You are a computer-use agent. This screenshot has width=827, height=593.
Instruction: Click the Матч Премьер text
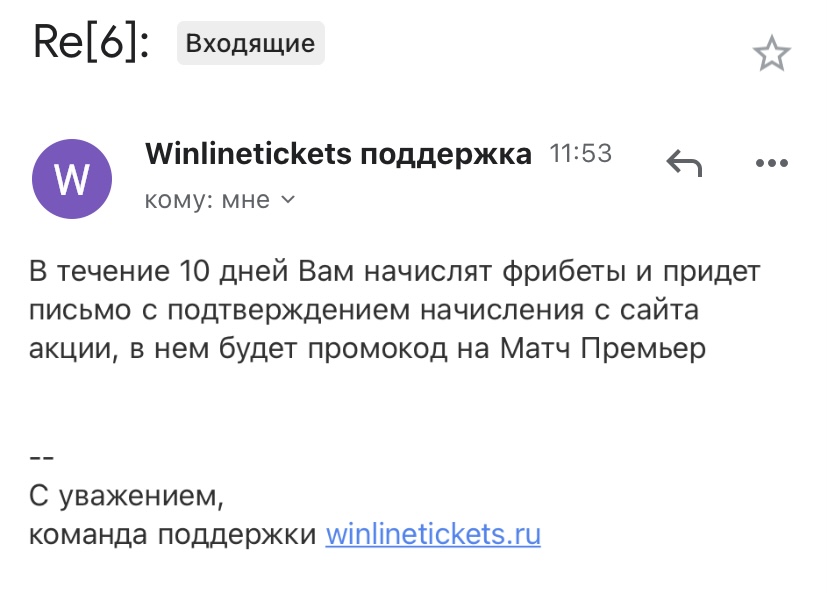tap(603, 348)
